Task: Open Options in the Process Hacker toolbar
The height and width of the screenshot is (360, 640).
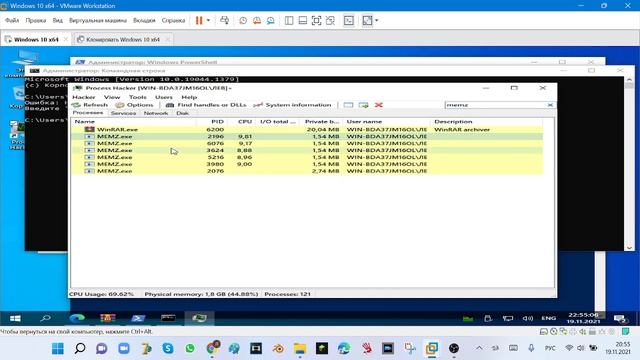Action: click(x=135, y=105)
